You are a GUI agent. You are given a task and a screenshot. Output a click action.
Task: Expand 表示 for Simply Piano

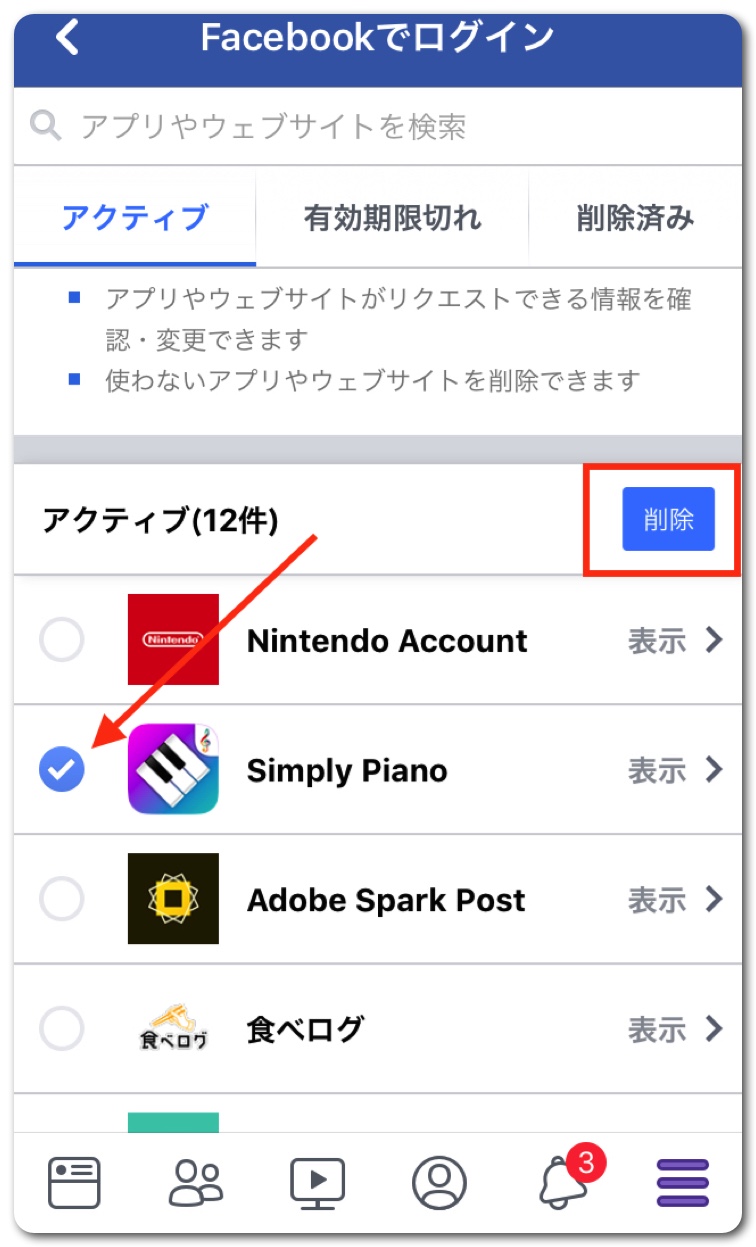point(674,769)
